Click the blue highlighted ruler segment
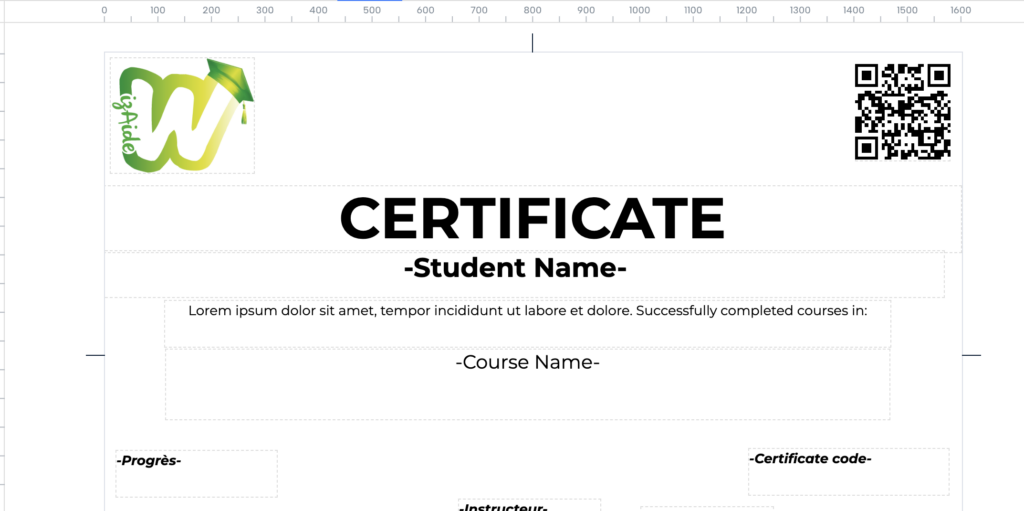The image size is (1024, 511). 369,1
